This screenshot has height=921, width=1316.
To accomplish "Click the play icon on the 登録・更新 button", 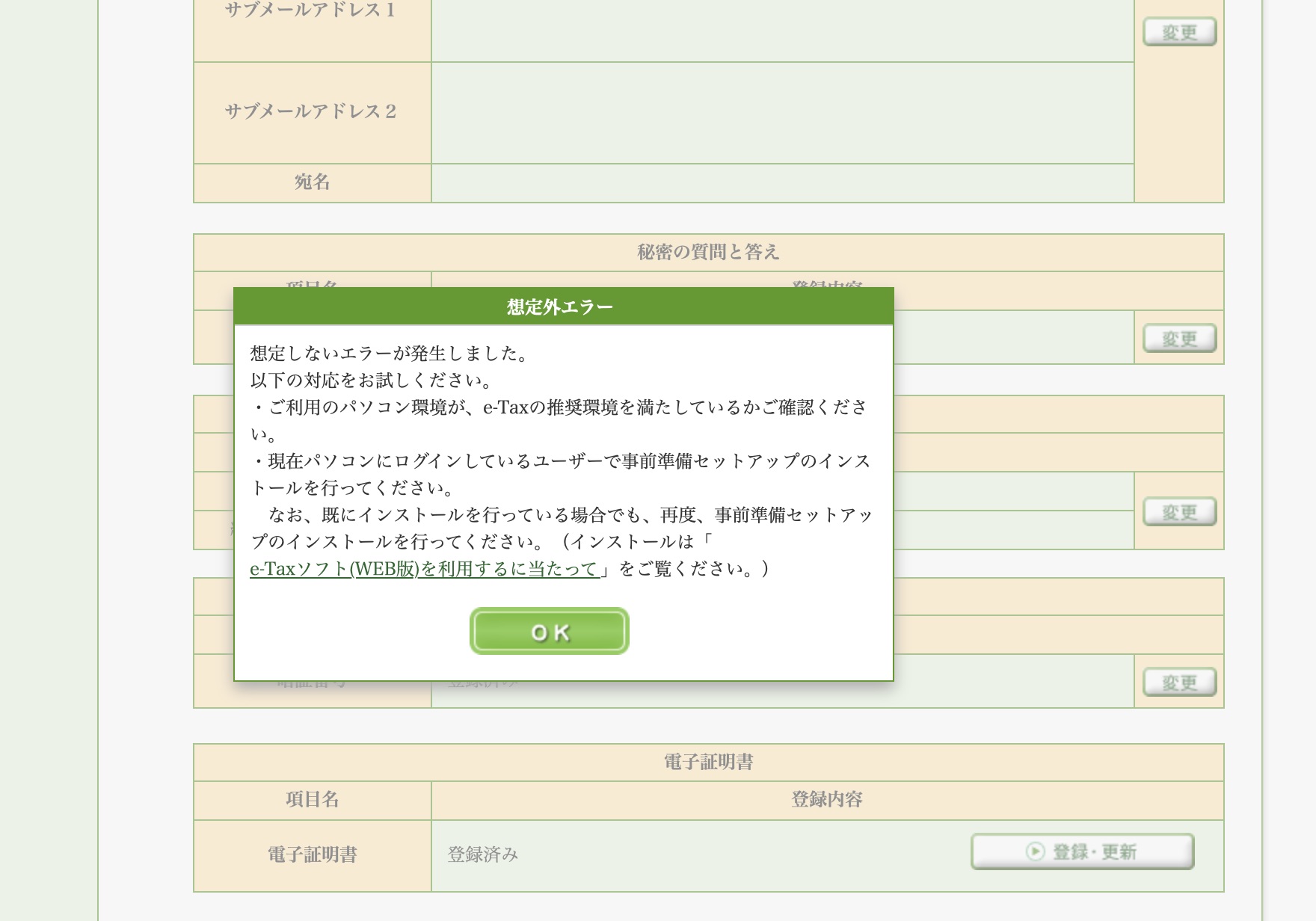I will [1036, 851].
